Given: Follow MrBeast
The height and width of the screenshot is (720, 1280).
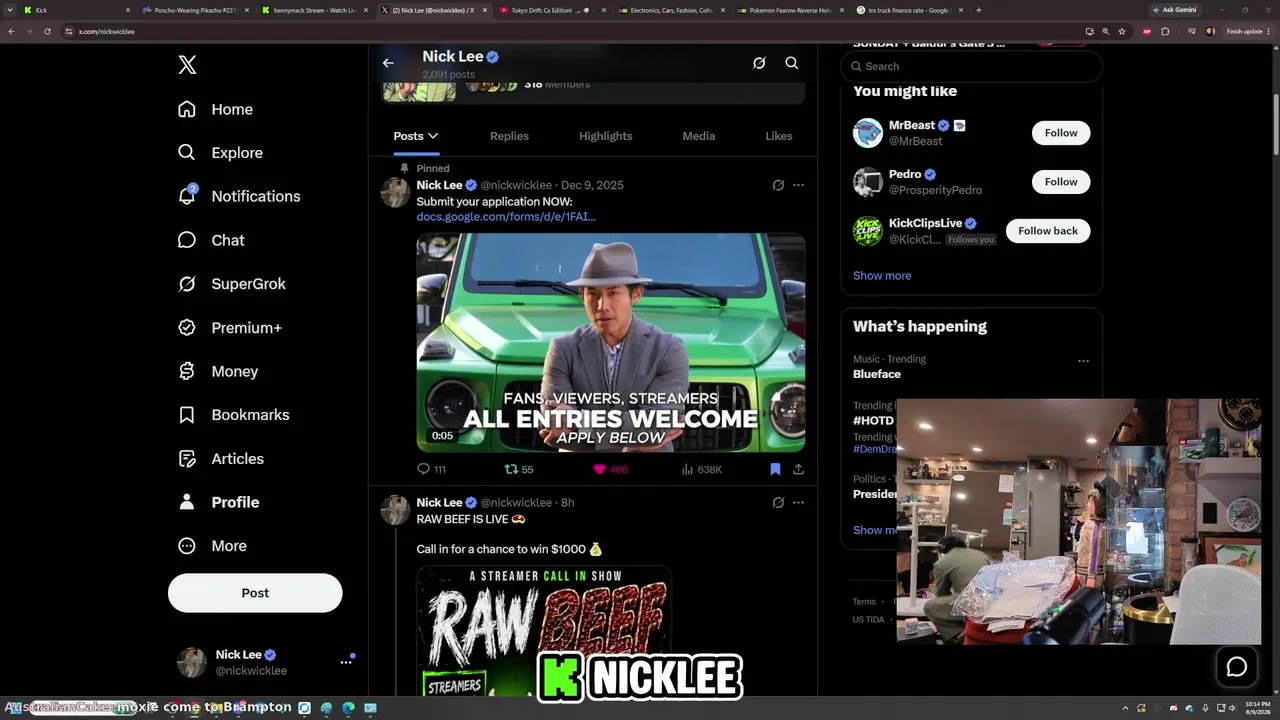Looking at the screenshot, I should (x=1061, y=133).
